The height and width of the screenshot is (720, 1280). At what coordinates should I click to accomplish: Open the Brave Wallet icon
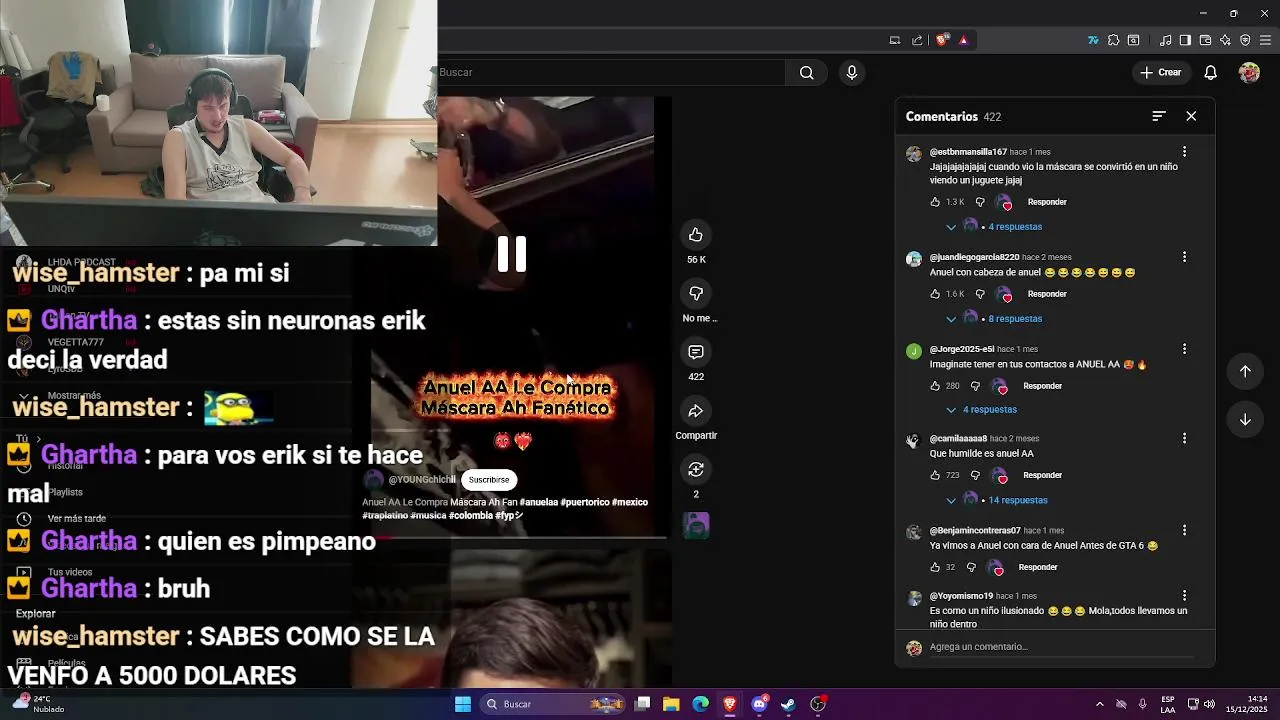click(1205, 40)
